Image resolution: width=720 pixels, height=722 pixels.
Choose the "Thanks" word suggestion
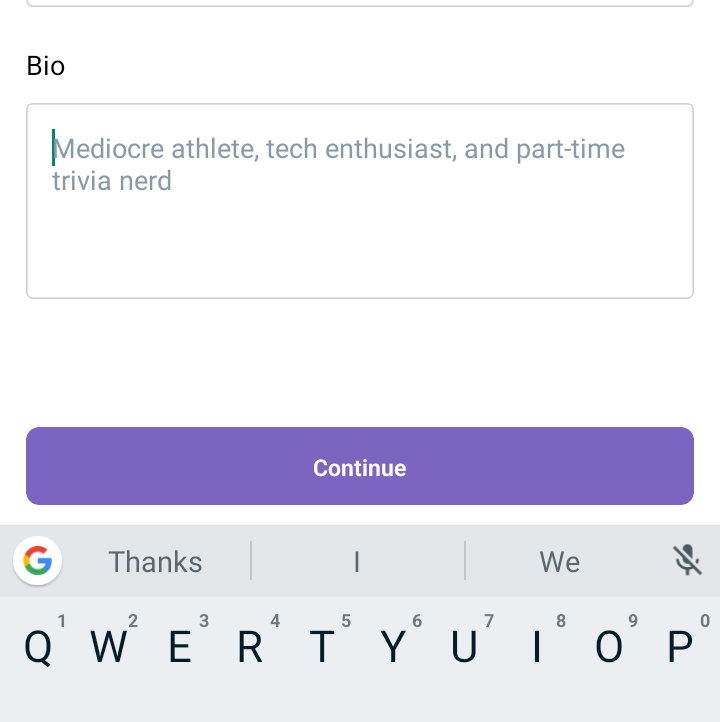click(x=155, y=562)
